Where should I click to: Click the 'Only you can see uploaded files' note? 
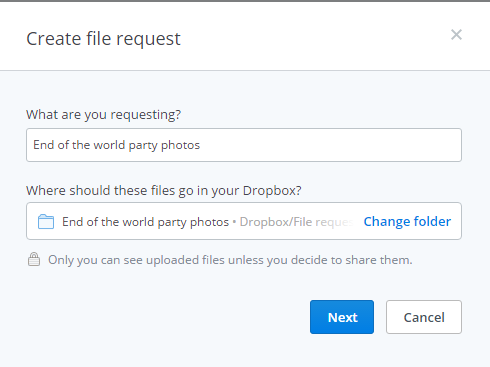click(230, 260)
